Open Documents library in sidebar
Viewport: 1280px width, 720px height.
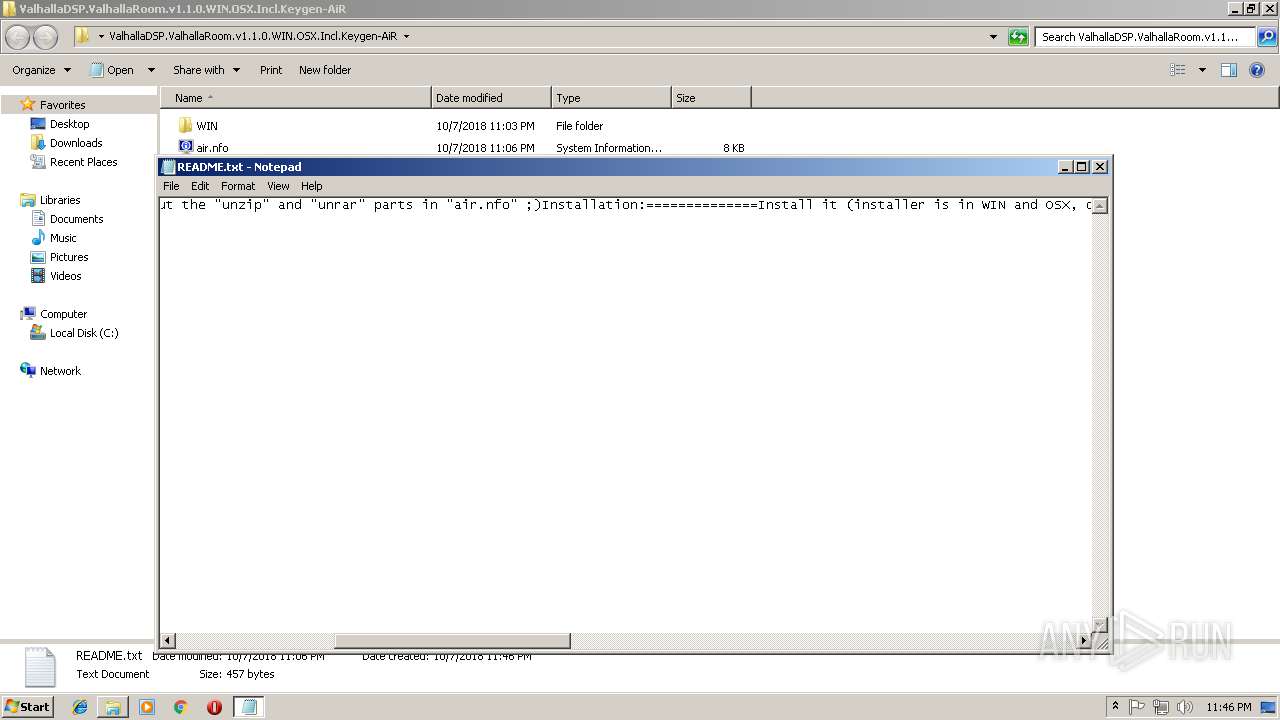point(76,219)
